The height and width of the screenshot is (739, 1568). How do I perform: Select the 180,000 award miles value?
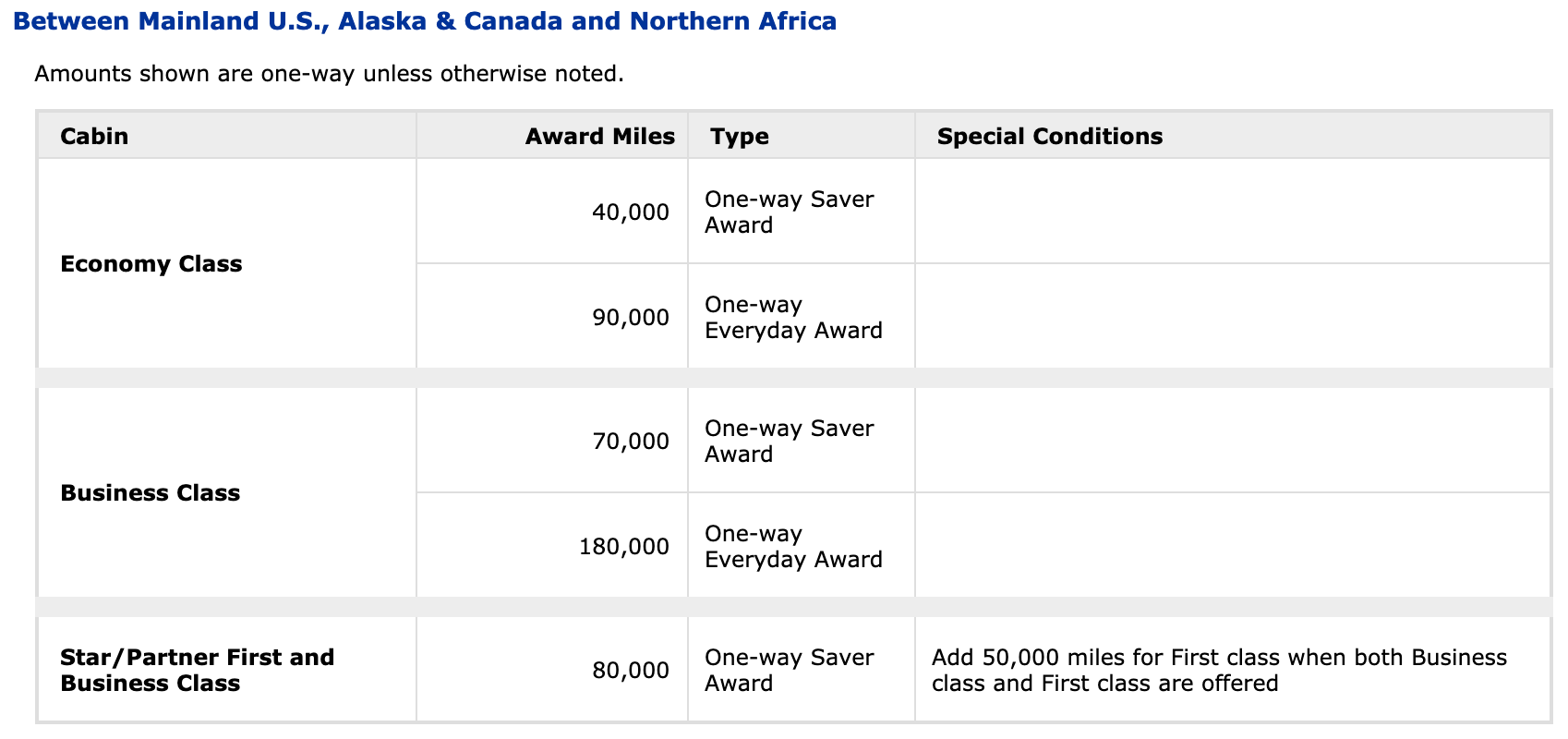(x=623, y=547)
